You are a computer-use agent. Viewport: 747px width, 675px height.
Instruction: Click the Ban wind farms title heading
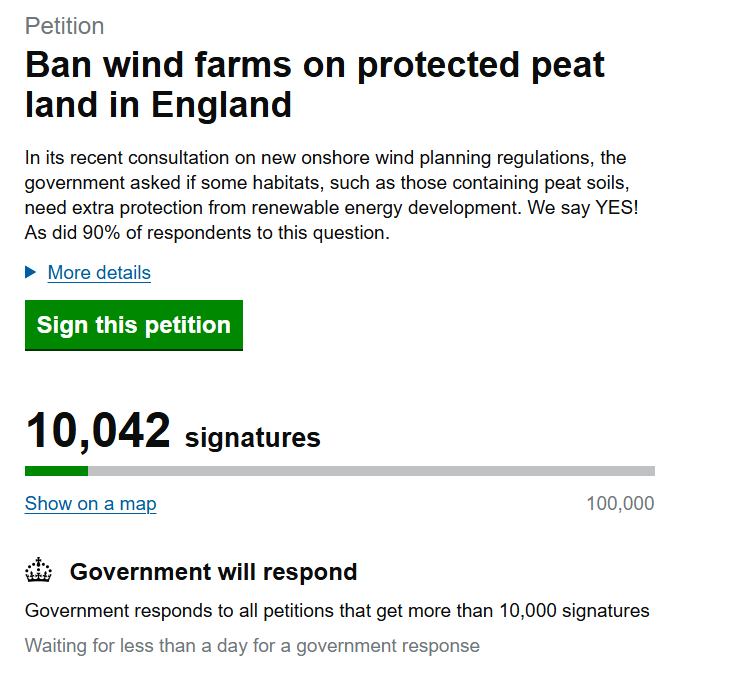[314, 65]
